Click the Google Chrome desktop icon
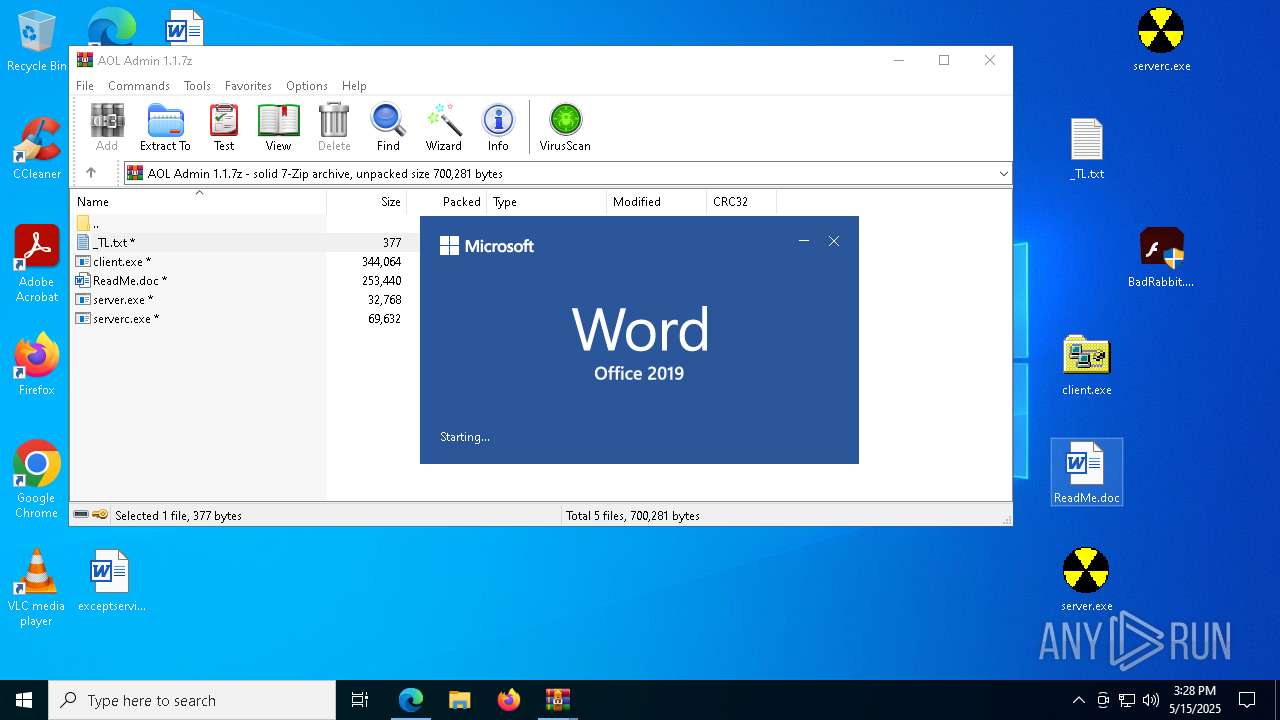Viewport: 1280px width, 720px height. (36, 480)
